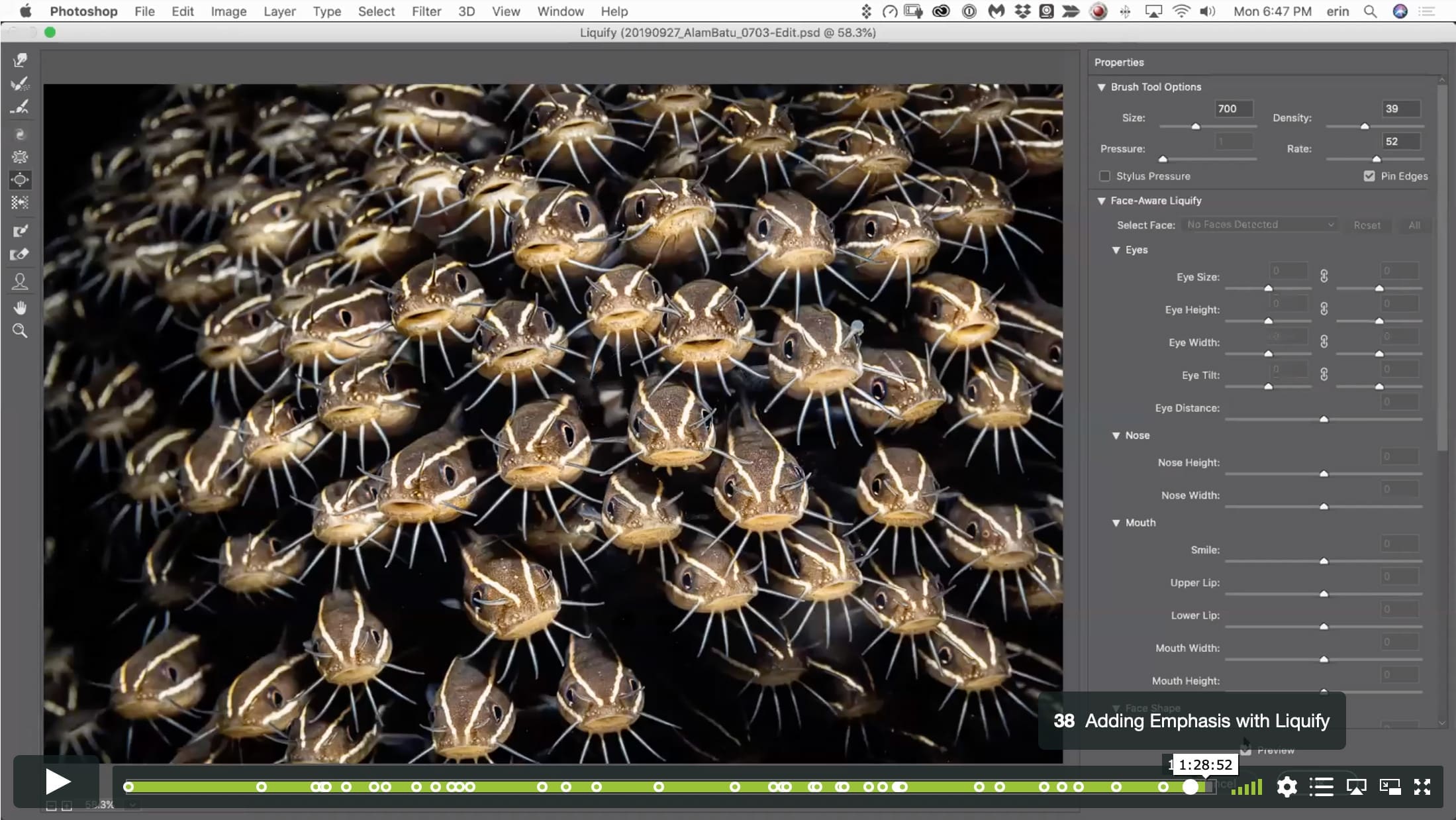Open the Layer menu
The height and width of the screenshot is (820, 1456).
279,11
